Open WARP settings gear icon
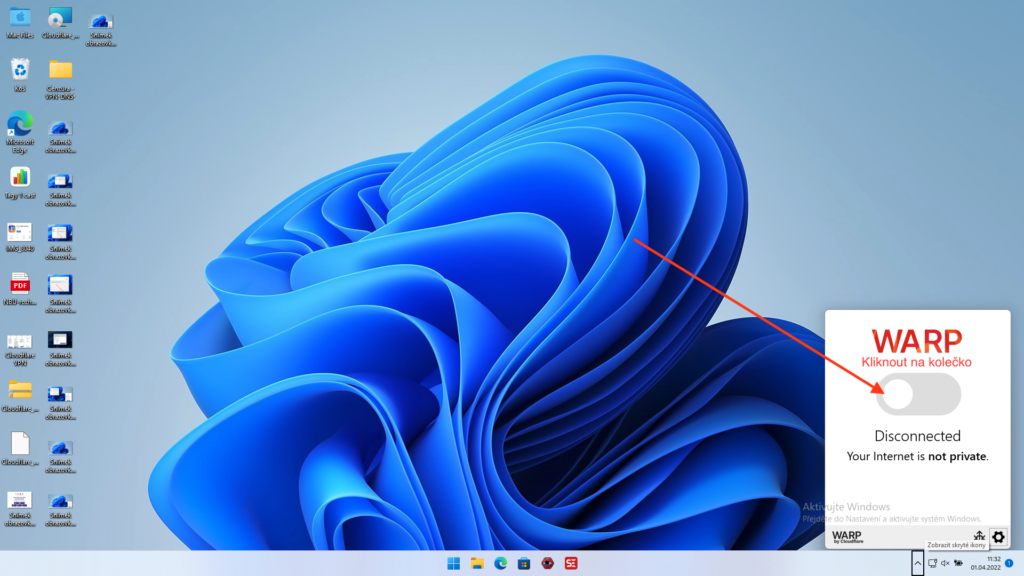1024x576 pixels. pos(997,537)
